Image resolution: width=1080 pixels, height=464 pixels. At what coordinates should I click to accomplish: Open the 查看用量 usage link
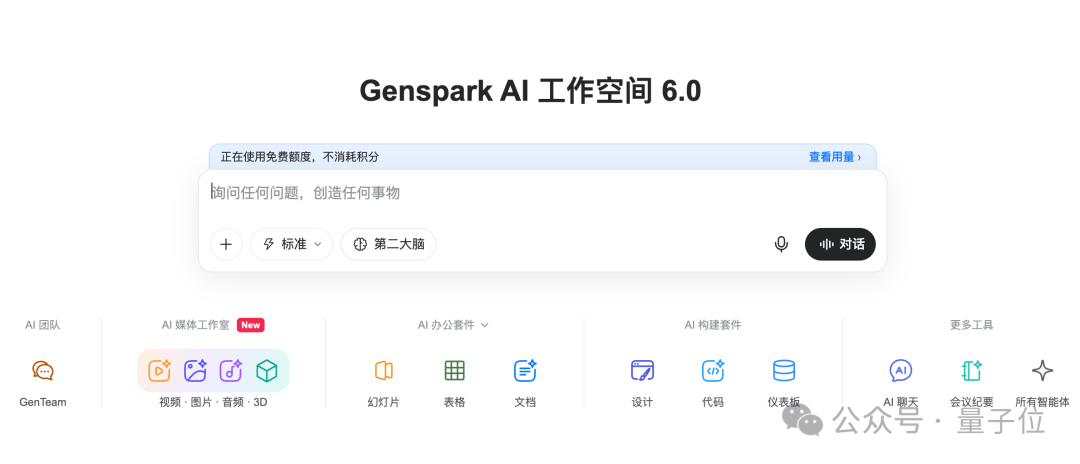click(835, 157)
